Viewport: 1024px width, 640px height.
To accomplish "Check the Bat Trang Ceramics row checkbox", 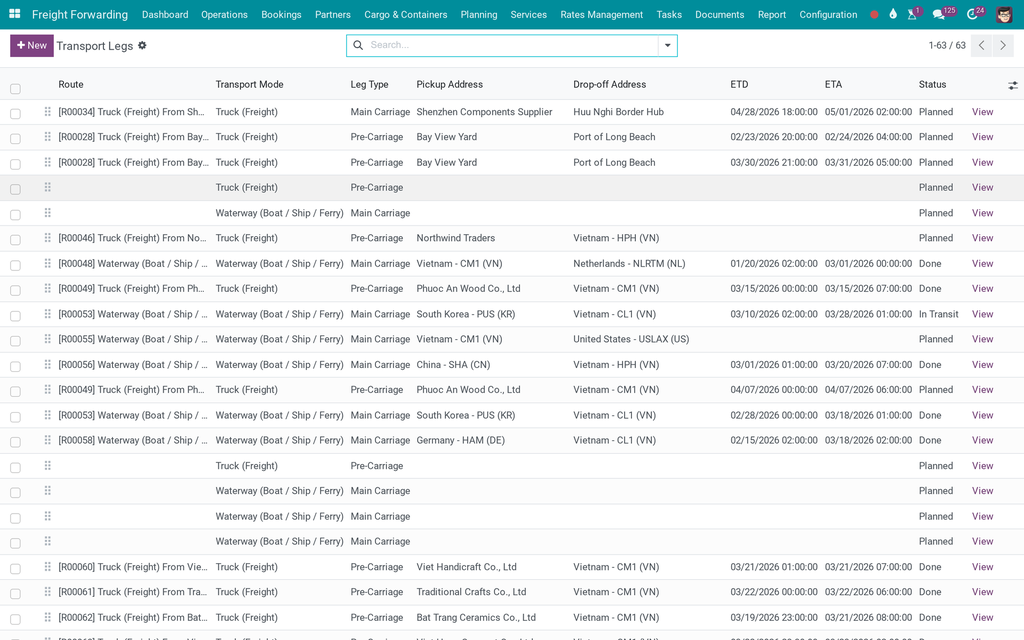I will (16, 619).
